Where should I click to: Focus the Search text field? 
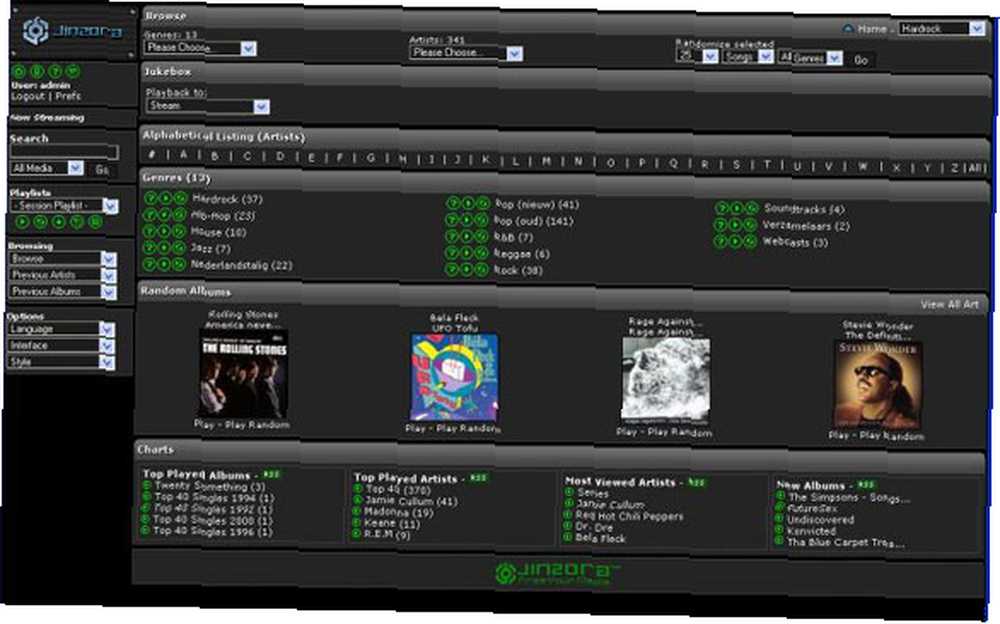click(64, 152)
